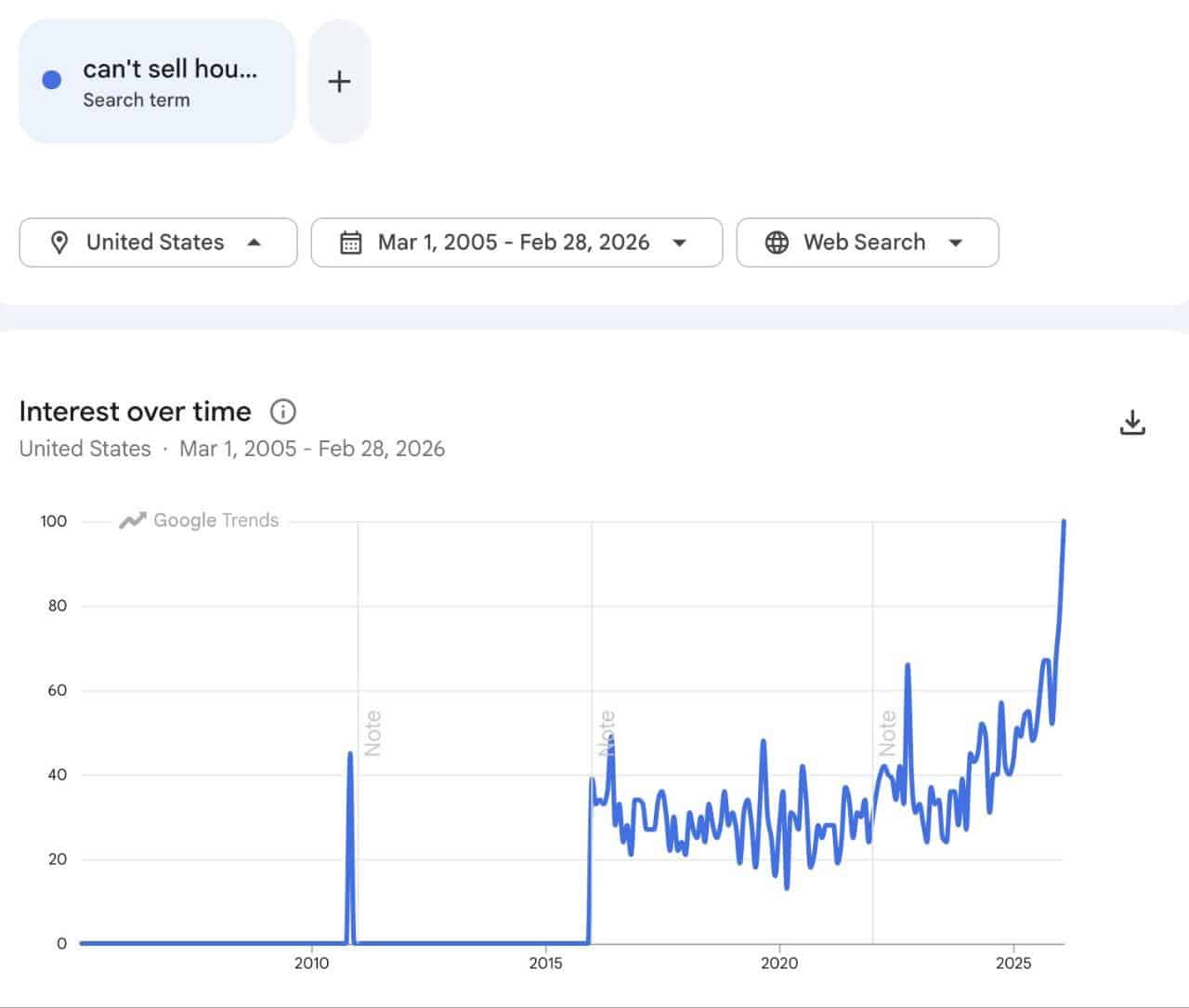Open the Interest over time info tooltip
The image size is (1189, 1008).
(x=282, y=412)
